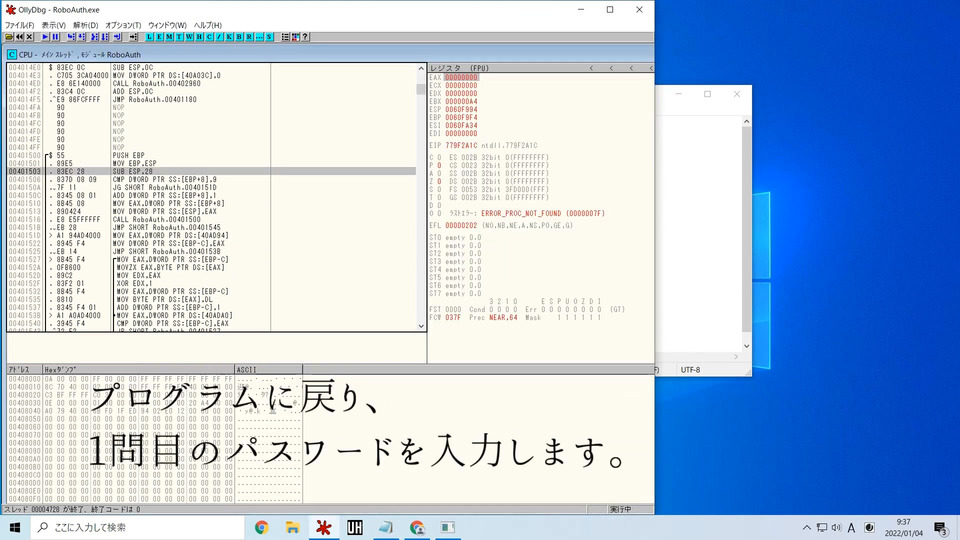Show Call stack with K icon
Viewport: 960px width, 540px height.
click(x=229, y=37)
